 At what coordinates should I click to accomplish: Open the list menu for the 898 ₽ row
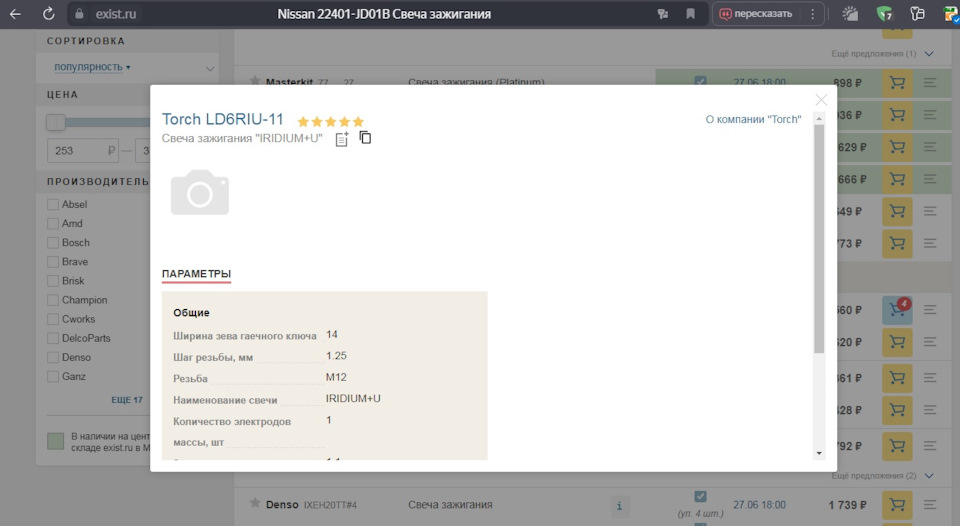(930, 83)
